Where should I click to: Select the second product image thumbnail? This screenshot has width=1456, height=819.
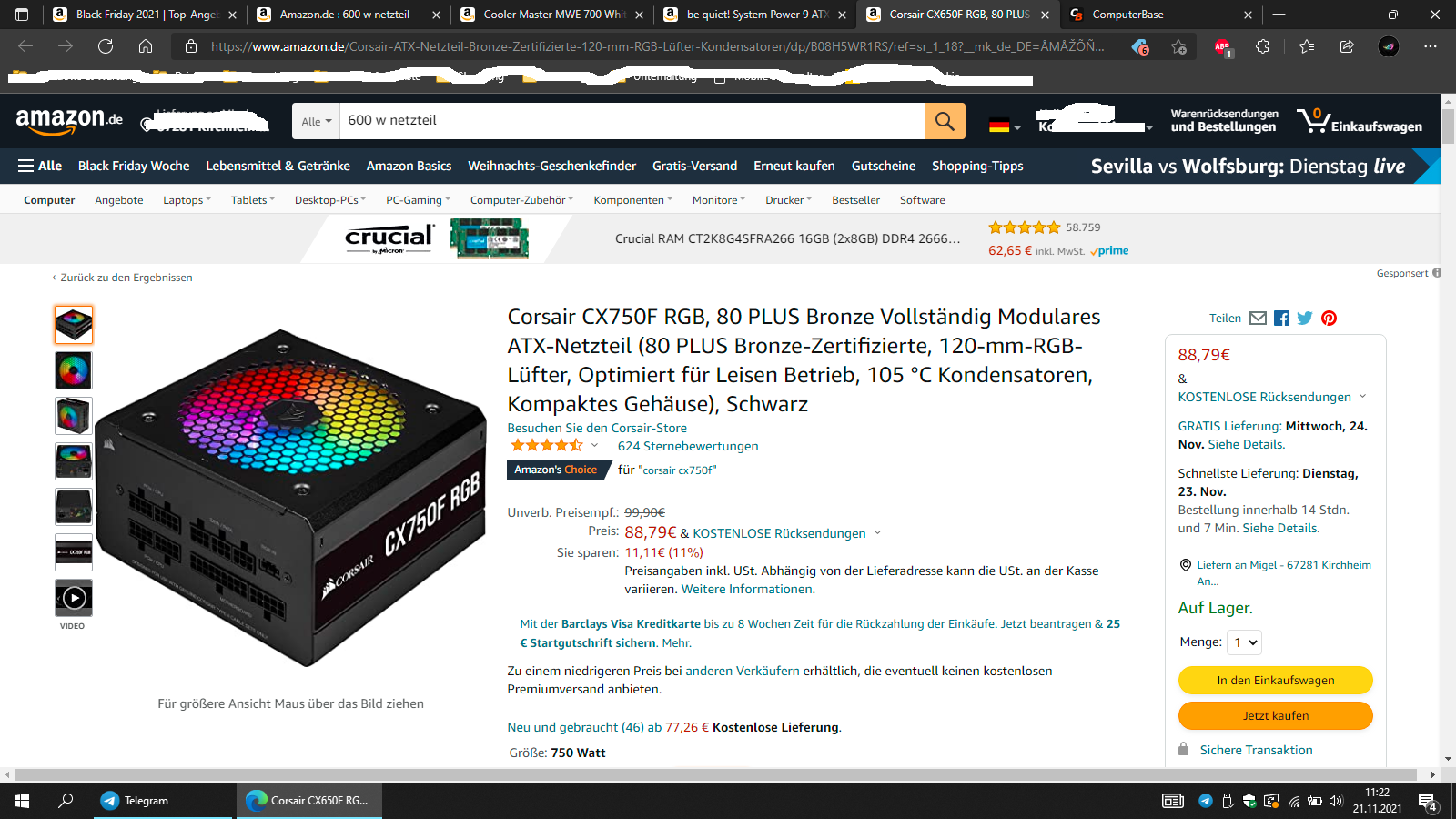coord(74,370)
